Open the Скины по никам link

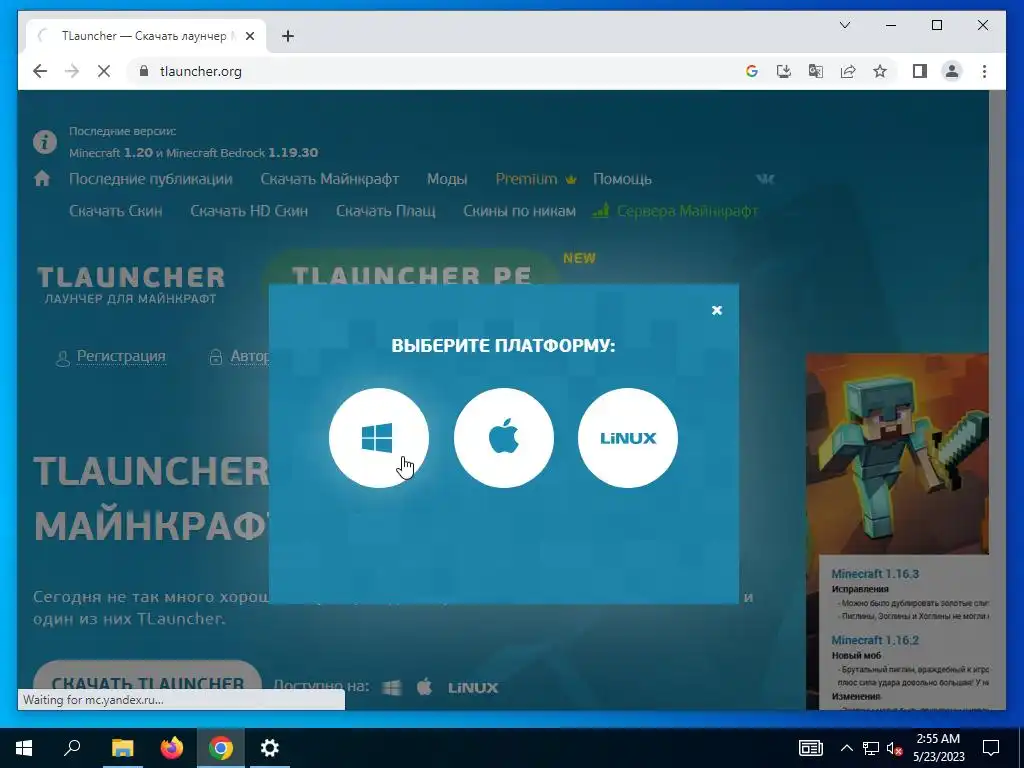coord(519,211)
